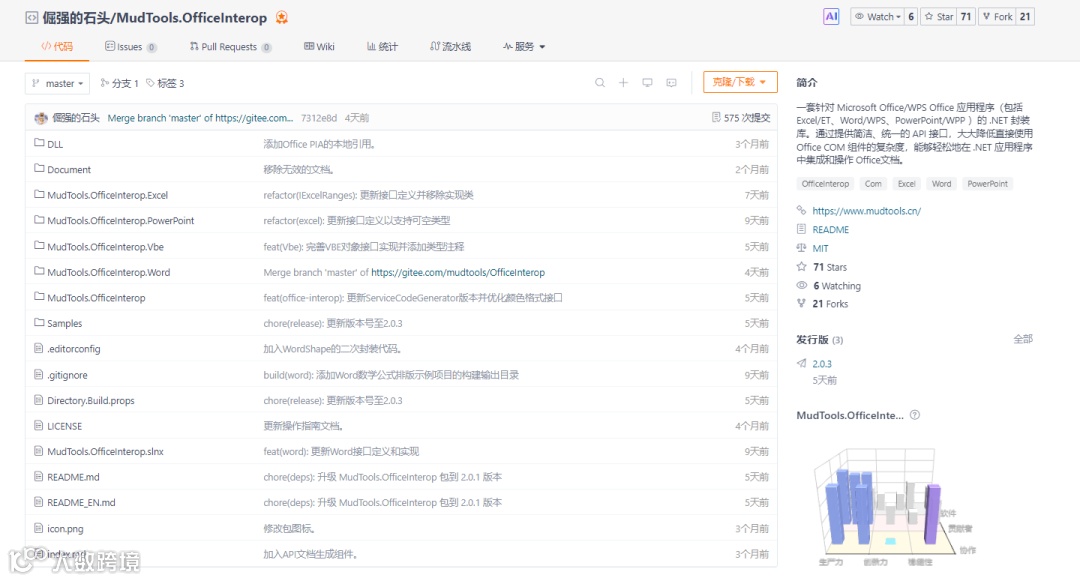Expand the 克隆/下载 dropdown button
Viewport: 1080px width, 581px height.
[740, 82]
